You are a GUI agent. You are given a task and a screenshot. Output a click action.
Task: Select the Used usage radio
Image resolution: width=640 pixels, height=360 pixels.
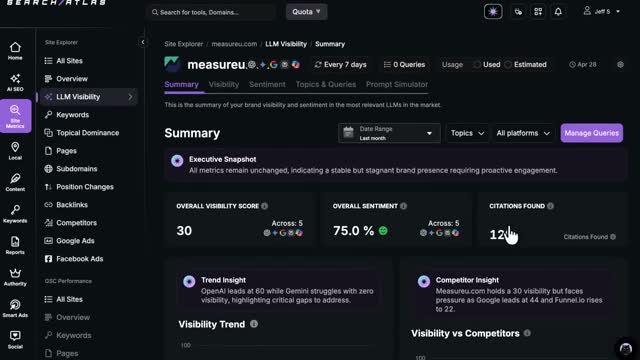[477, 64]
